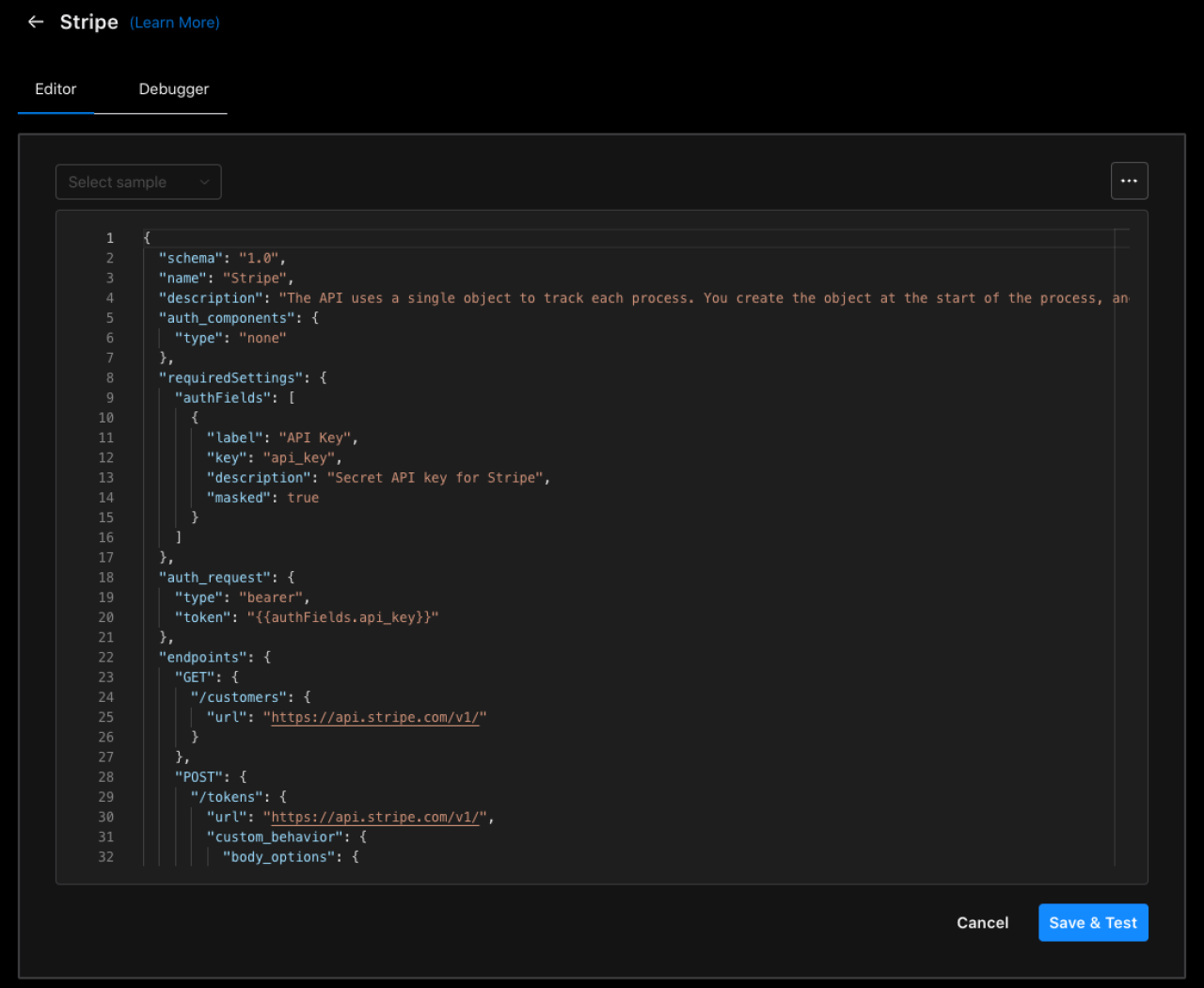Click the "bearer" value on line 19

[271, 598]
